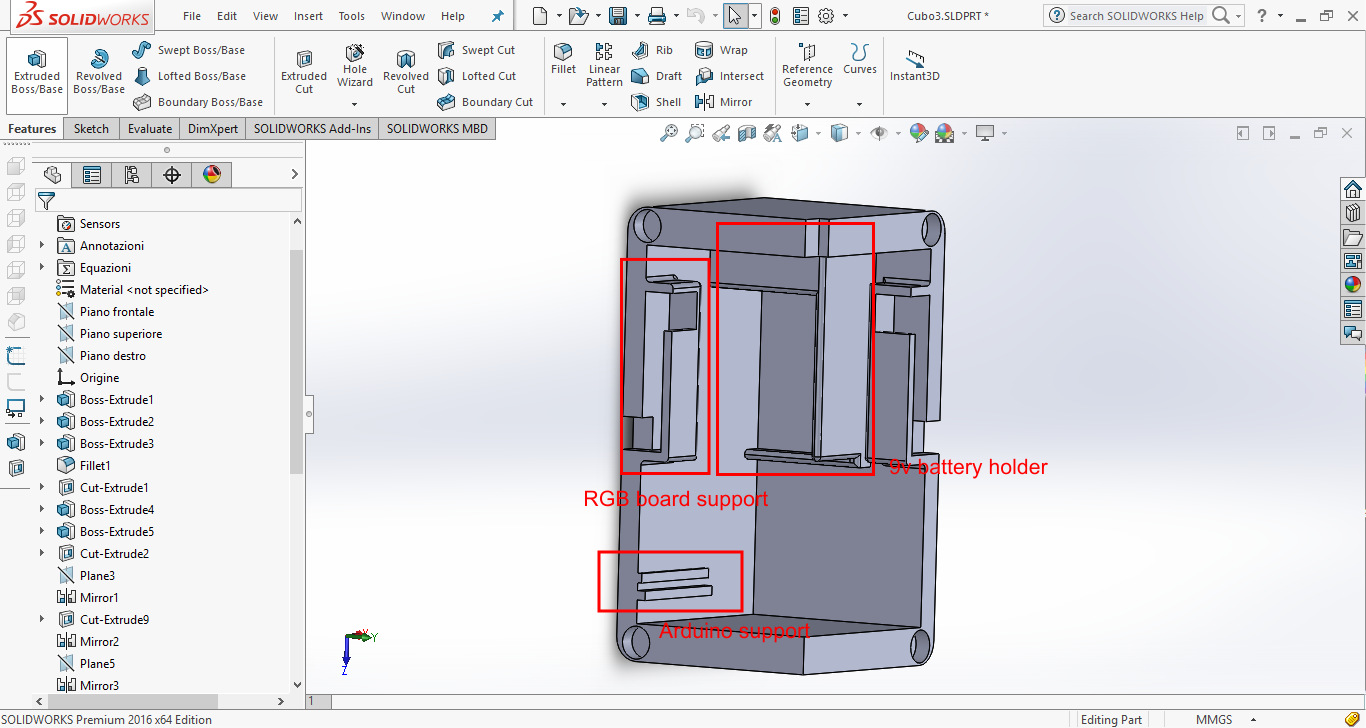Click the Print toolbar icon
This screenshot has height=728, width=1366.
[657, 16]
